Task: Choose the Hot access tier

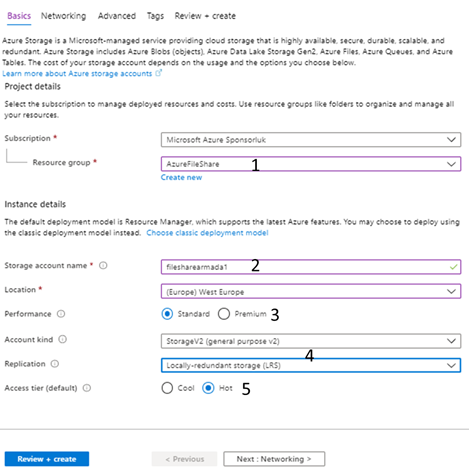Action: [208, 388]
